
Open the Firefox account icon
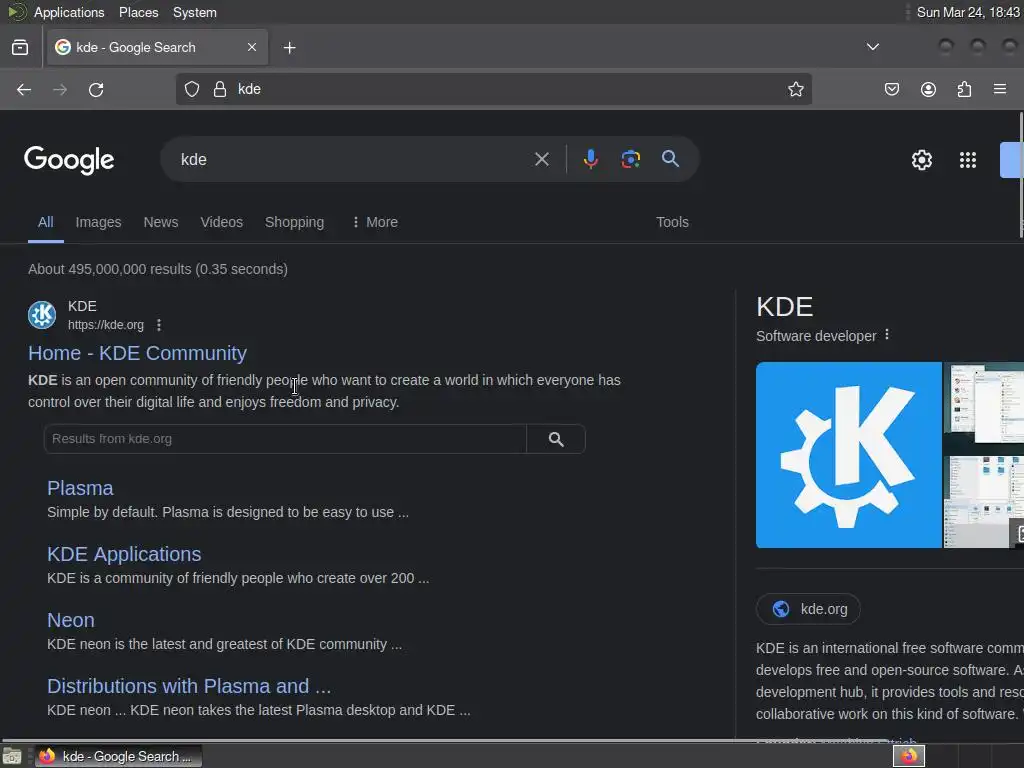click(x=928, y=89)
